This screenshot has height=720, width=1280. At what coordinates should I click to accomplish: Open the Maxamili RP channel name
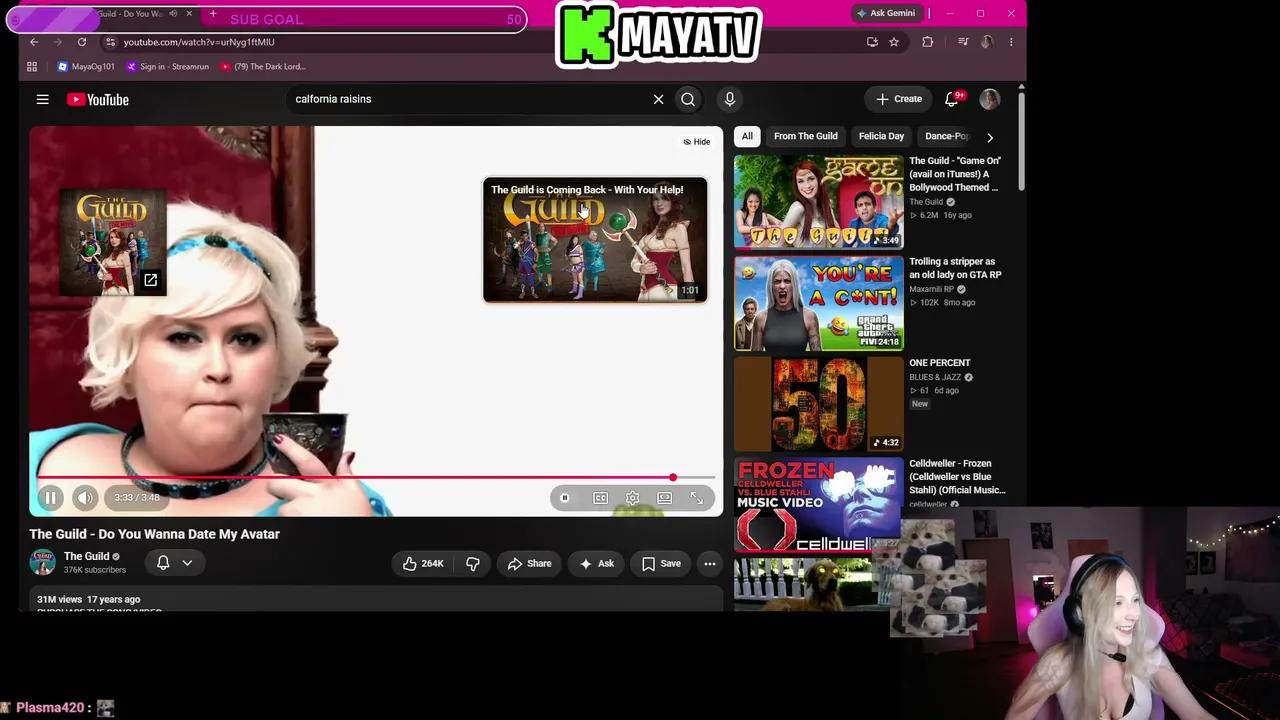click(x=931, y=290)
